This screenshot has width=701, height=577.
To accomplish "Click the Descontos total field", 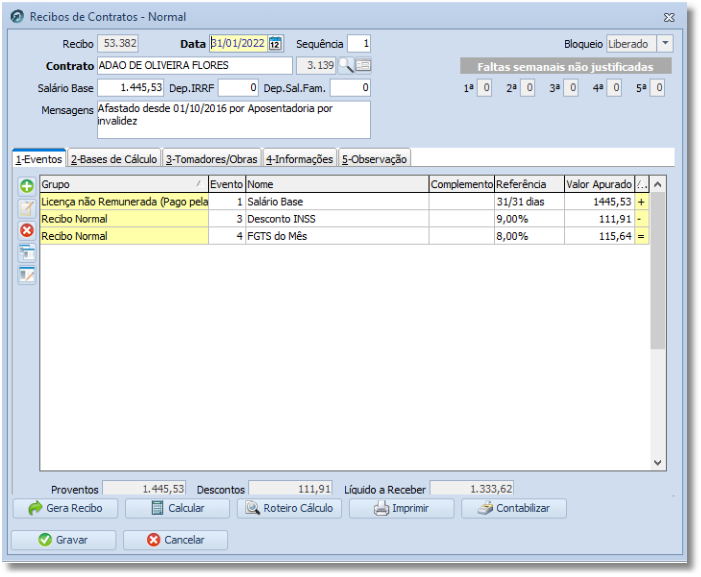I will coord(290,489).
